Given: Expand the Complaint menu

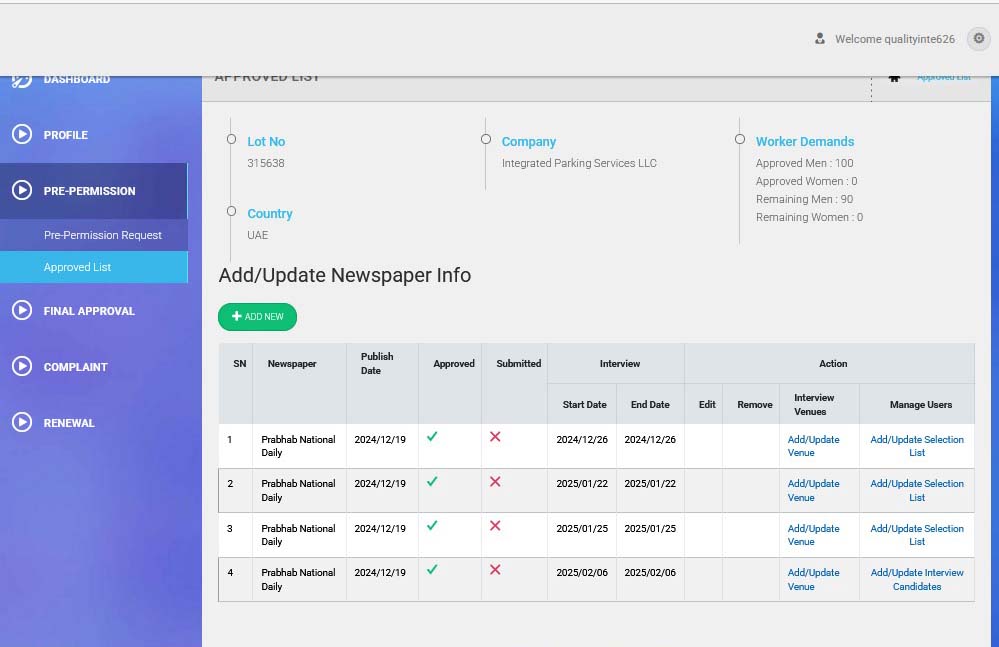Looking at the screenshot, I should (x=75, y=367).
